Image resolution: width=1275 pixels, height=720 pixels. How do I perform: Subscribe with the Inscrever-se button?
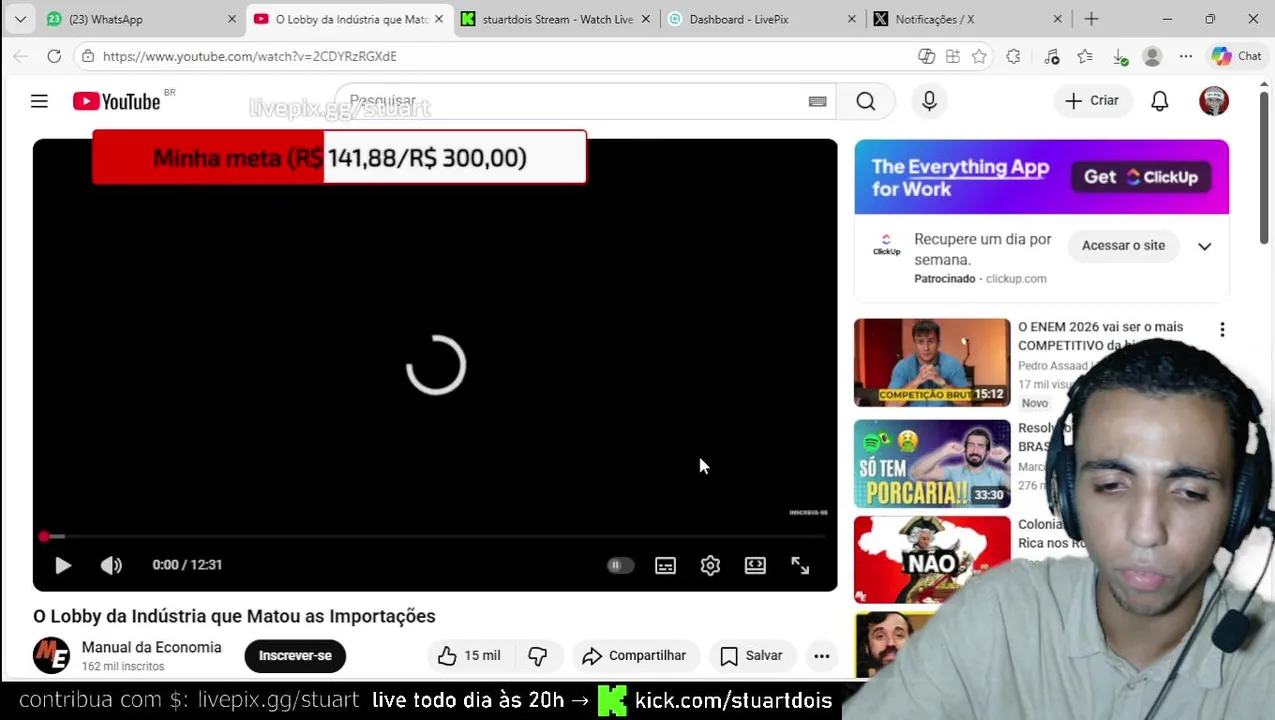(x=295, y=655)
